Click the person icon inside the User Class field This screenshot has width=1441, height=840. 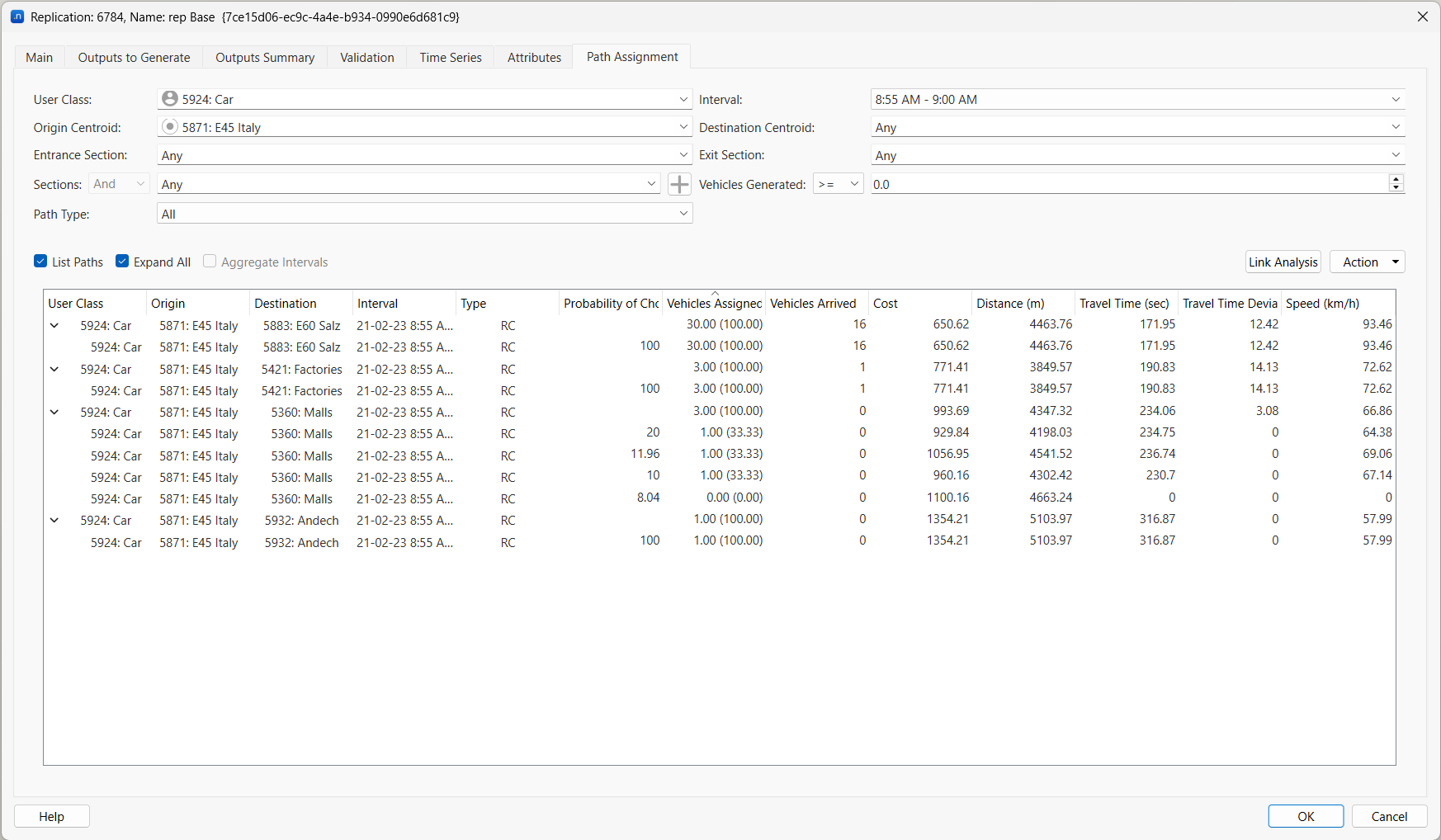click(x=170, y=98)
